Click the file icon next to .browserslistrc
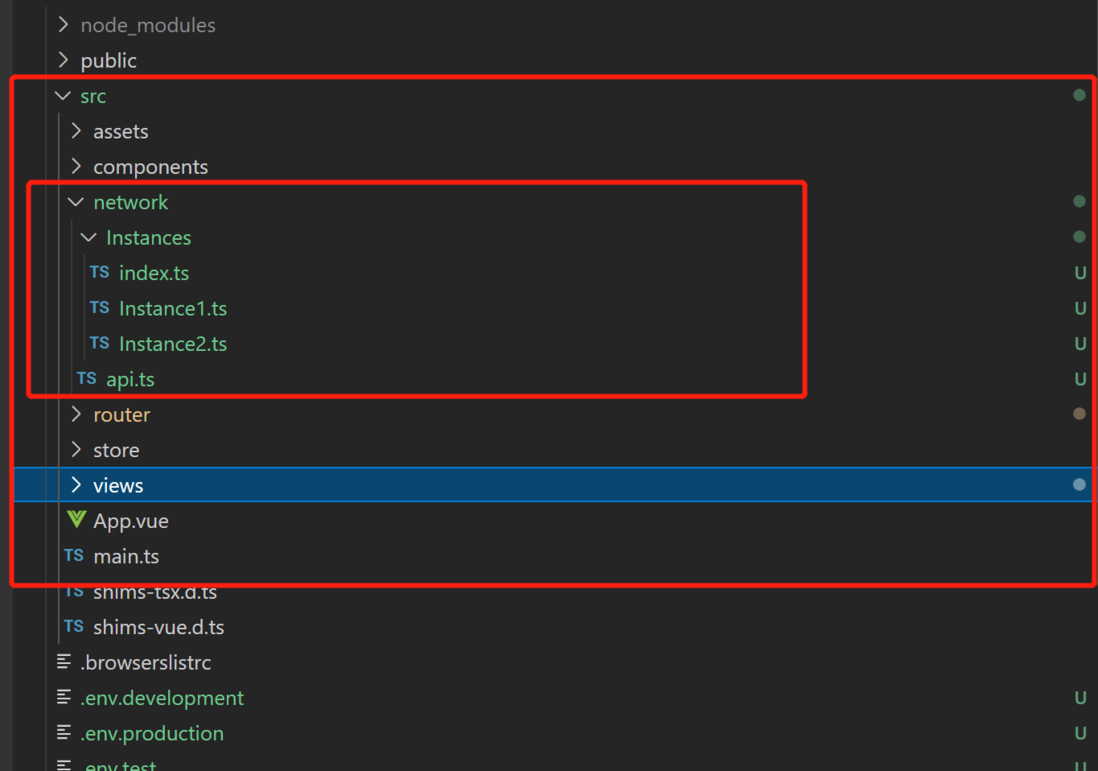 64,661
